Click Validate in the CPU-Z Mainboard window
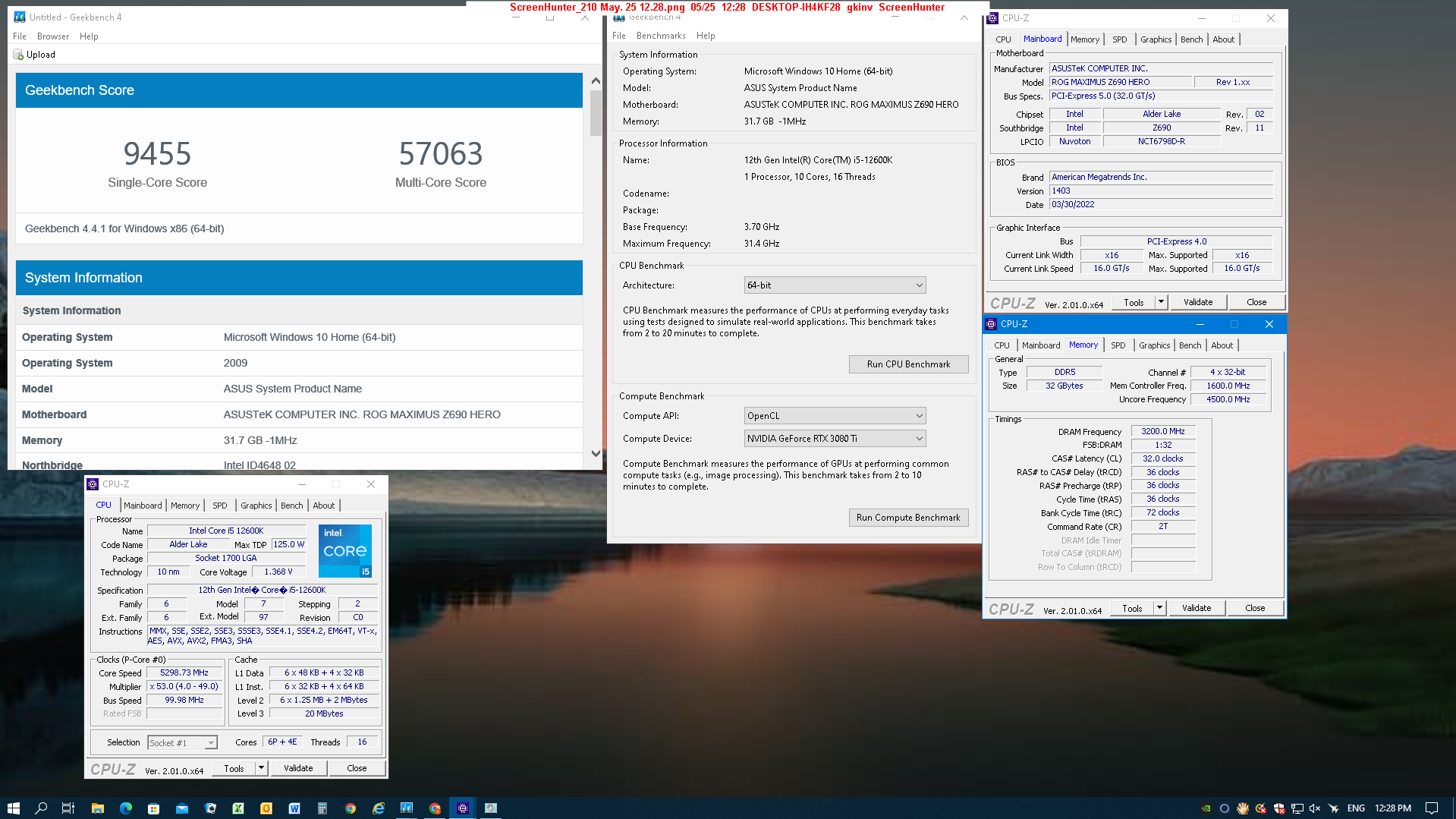This screenshot has width=1456, height=819. tap(1198, 302)
